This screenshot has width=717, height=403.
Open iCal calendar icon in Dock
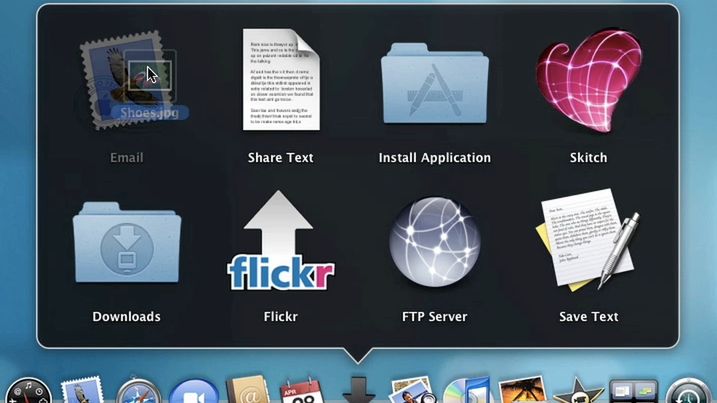click(x=302, y=390)
